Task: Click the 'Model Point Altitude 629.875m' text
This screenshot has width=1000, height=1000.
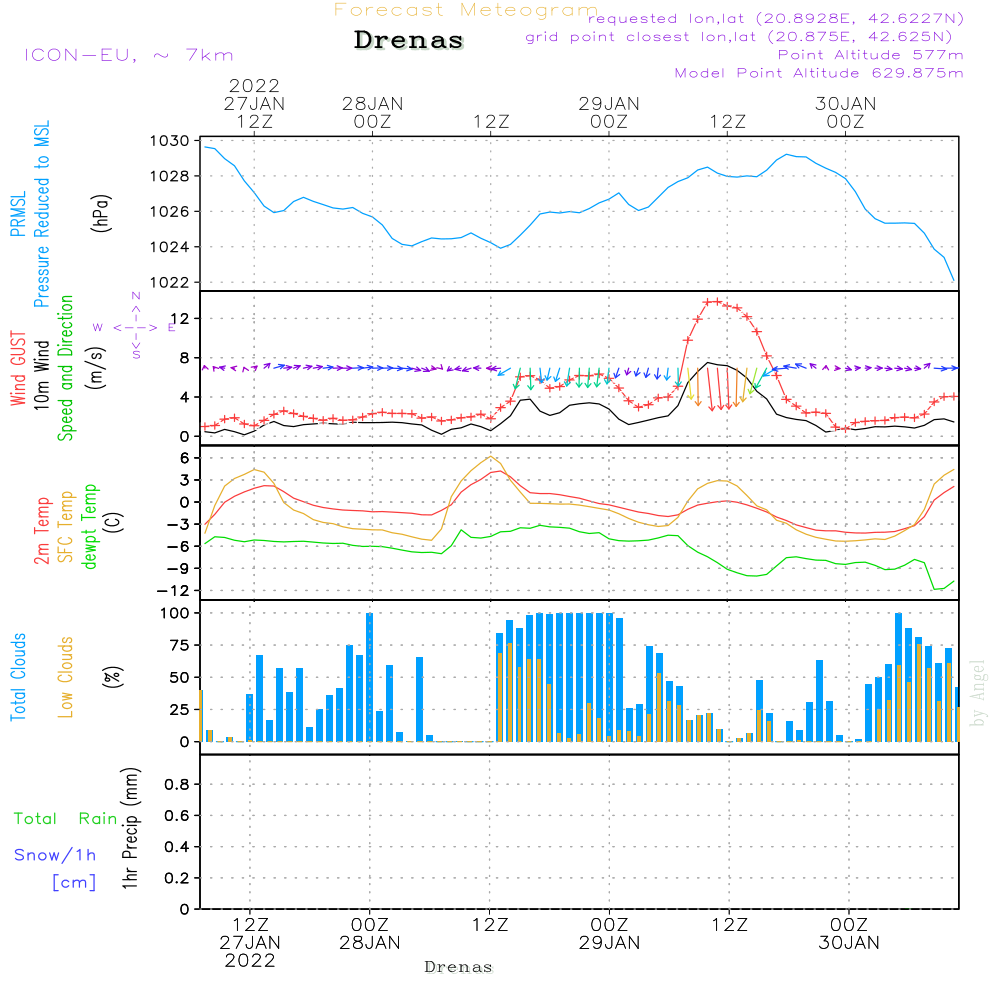Action: [x=819, y=73]
